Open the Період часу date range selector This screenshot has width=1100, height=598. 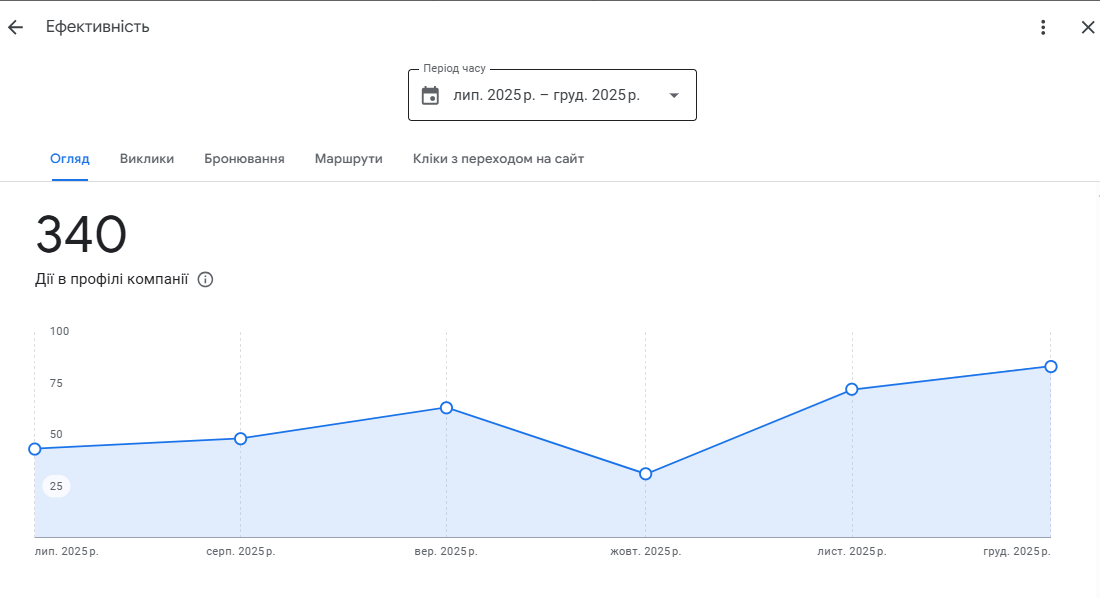(x=551, y=96)
